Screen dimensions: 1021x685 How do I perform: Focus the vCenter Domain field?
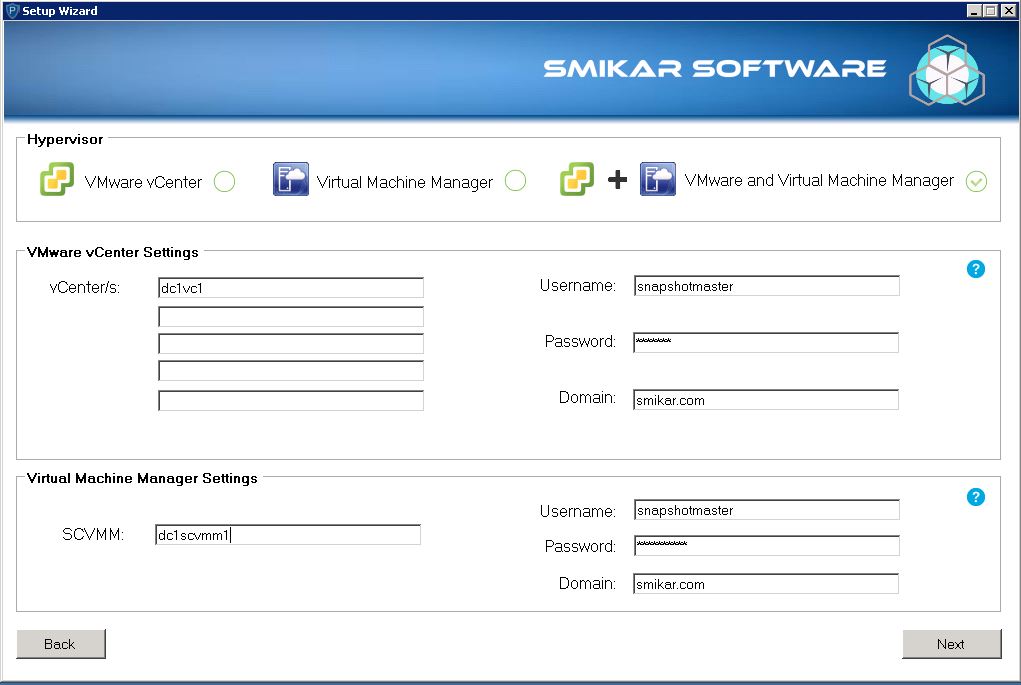[x=766, y=400]
